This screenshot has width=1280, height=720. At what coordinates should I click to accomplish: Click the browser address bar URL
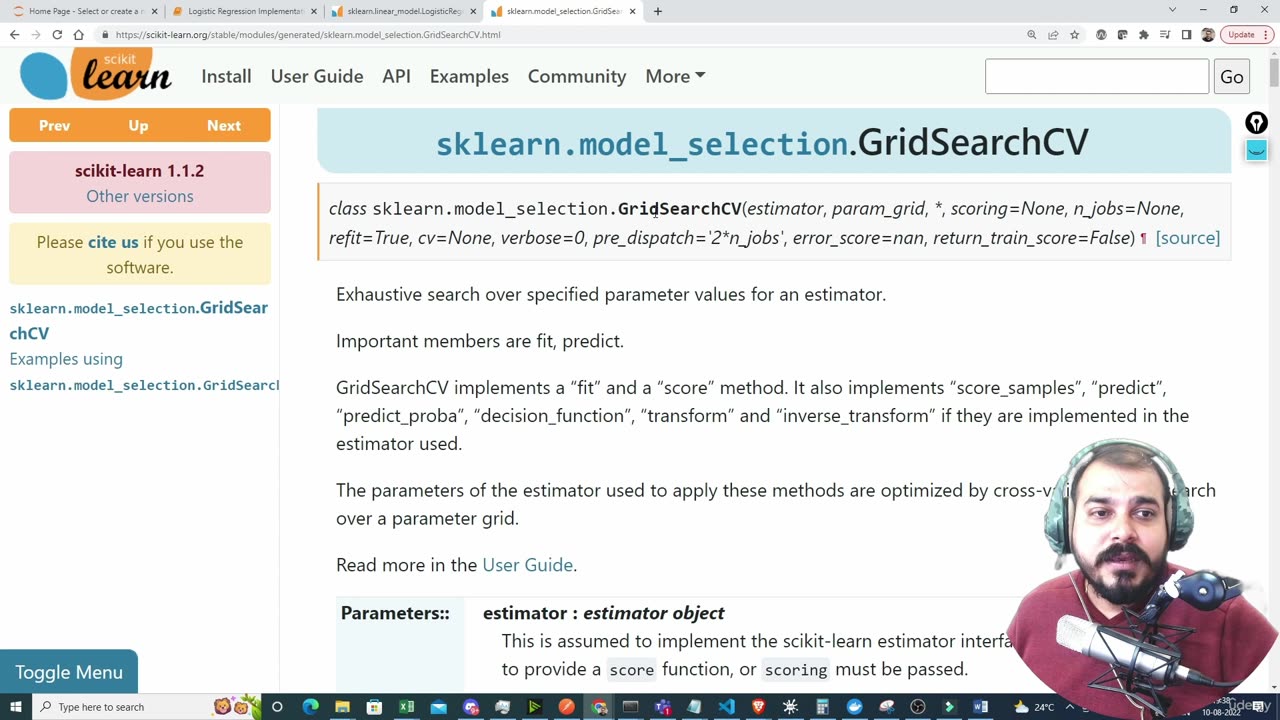pos(308,34)
